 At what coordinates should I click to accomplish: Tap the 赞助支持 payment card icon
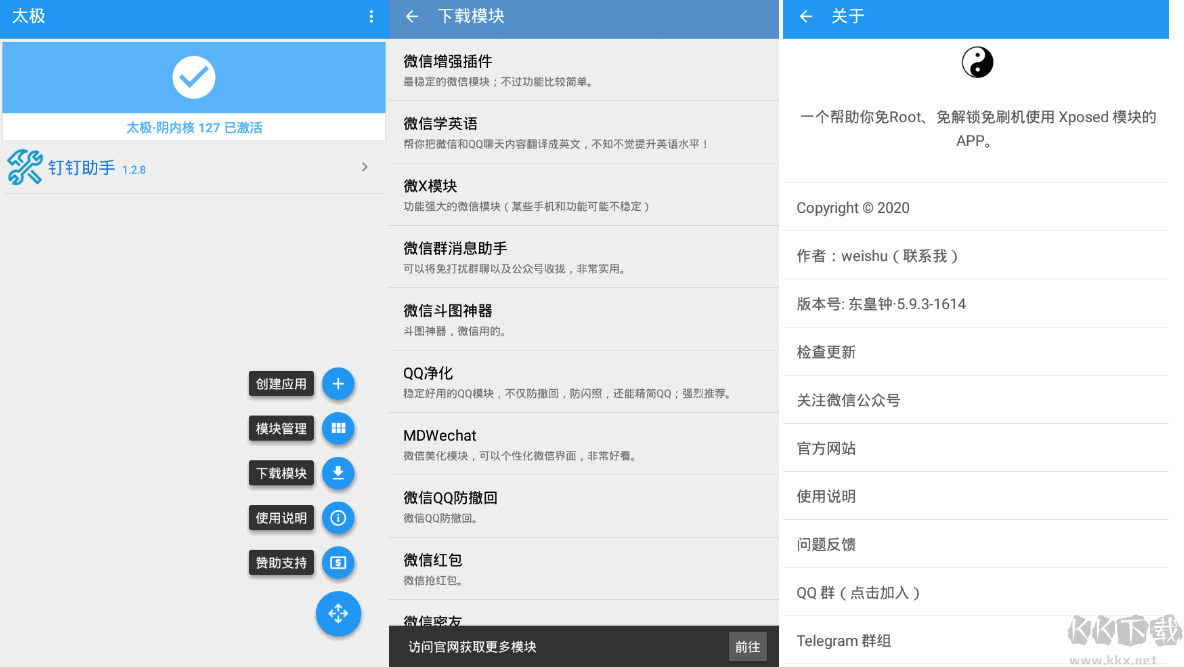[338, 563]
